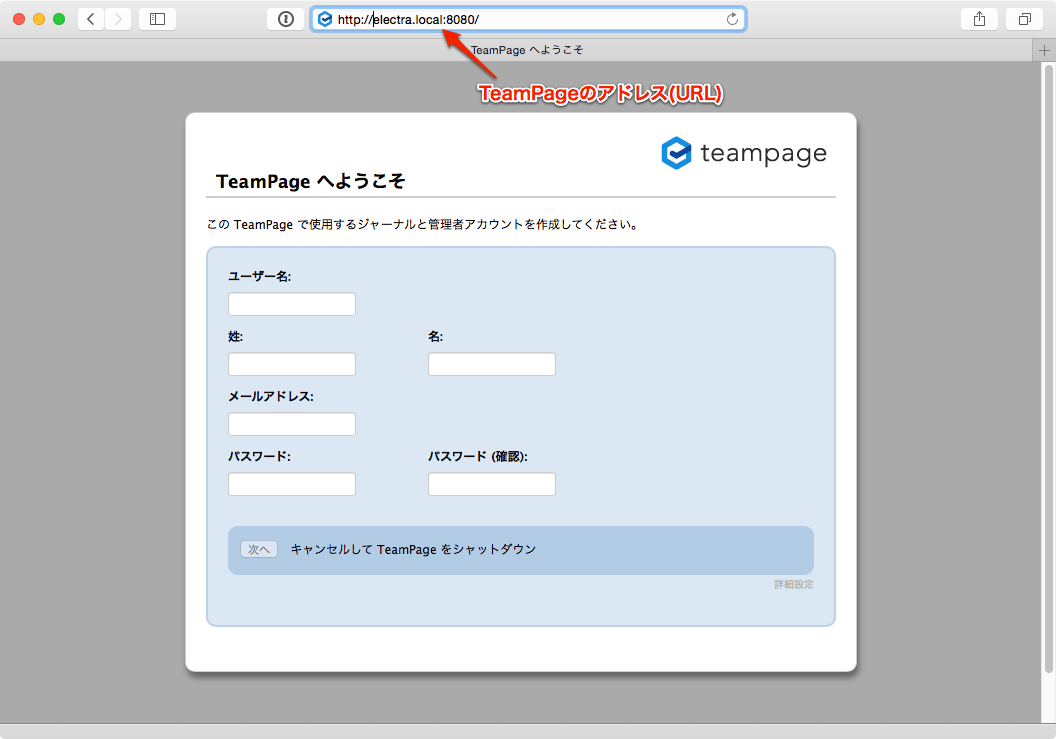Show all tabs overview icon
The image size is (1056, 739).
click(1025, 19)
